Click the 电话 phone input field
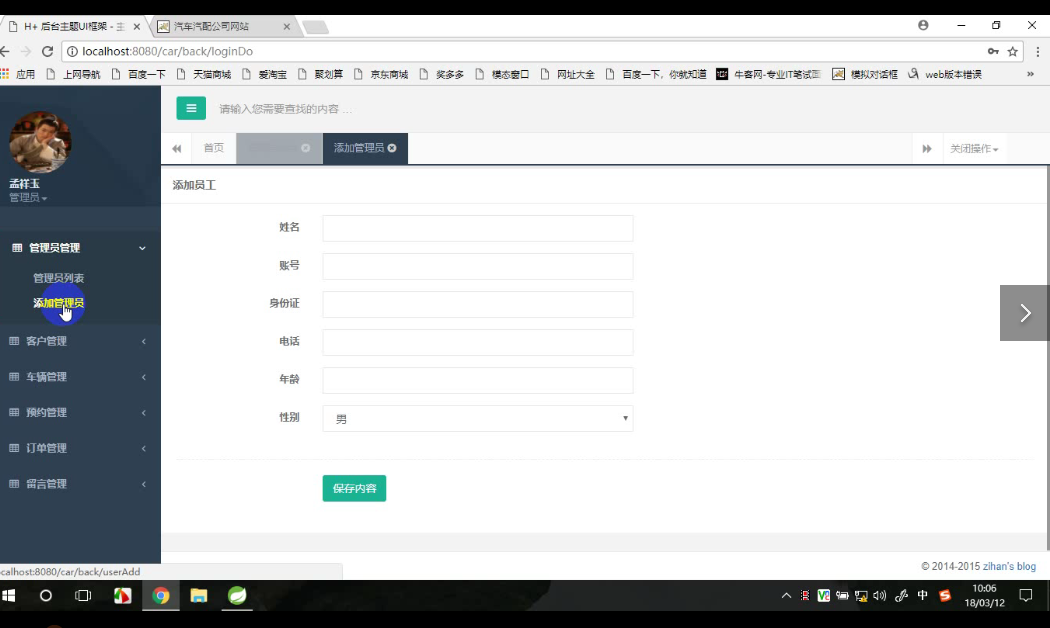This screenshot has width=1050, height=628. coord(477,342)
